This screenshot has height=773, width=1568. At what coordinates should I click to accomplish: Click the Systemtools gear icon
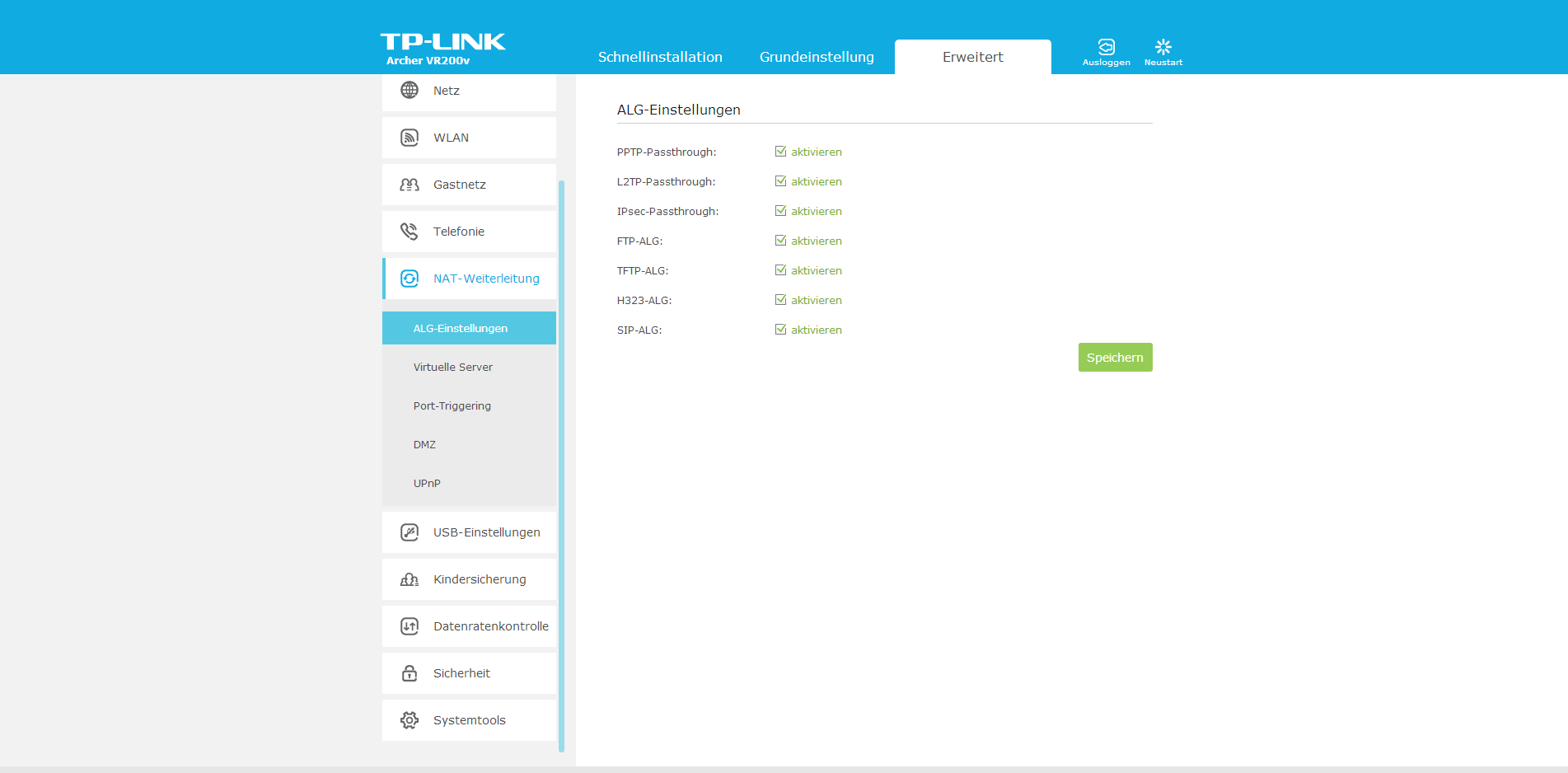click(x=410, y=720)
